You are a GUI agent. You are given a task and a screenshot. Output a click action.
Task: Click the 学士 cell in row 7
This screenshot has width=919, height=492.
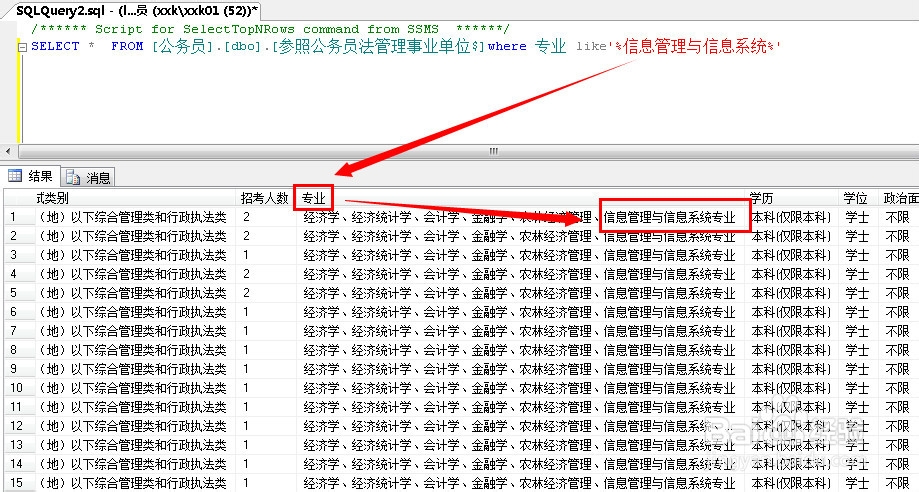858,331
